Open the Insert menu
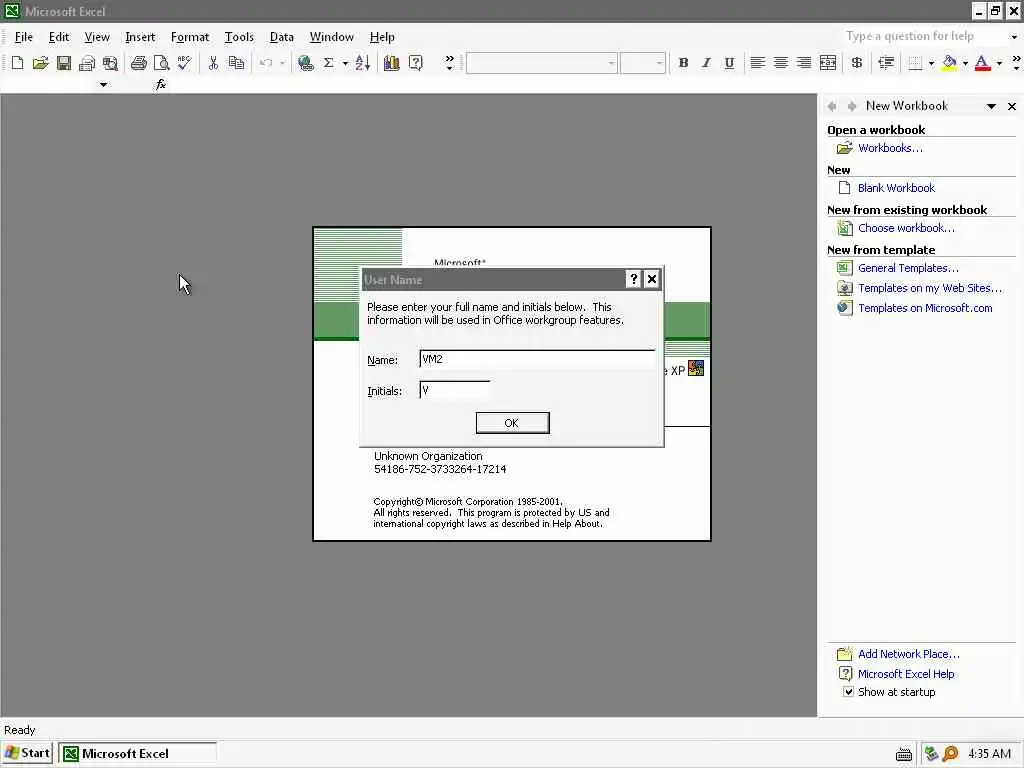The image size is (1024, 768). [x=140, y=37]
